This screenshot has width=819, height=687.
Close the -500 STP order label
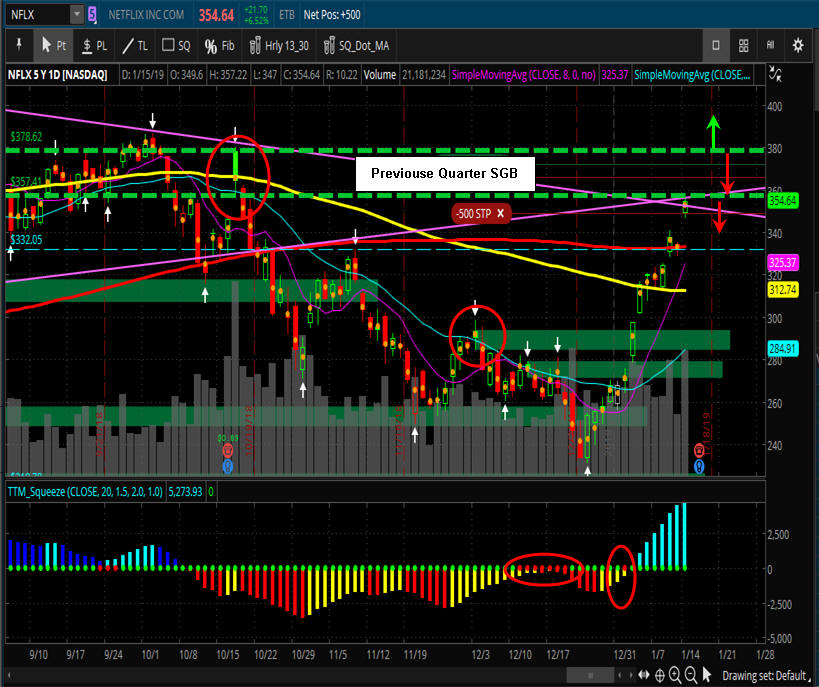point(498,213)
